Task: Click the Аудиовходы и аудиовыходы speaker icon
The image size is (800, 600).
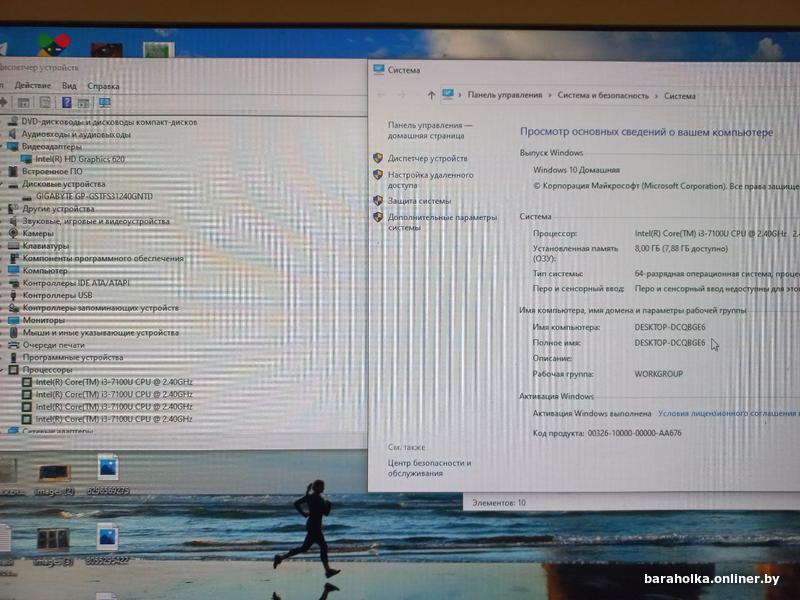Action: click(x=13, y=134)
